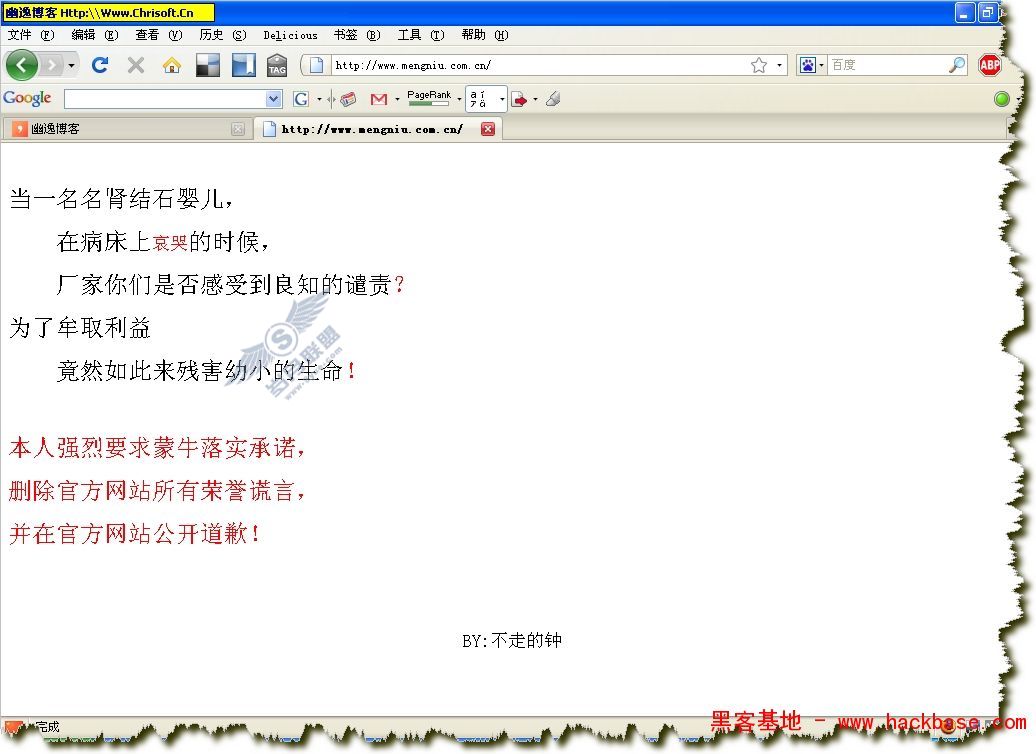Click the 幽逸博客 tab favicon
1036x754 pixels.
20,129
